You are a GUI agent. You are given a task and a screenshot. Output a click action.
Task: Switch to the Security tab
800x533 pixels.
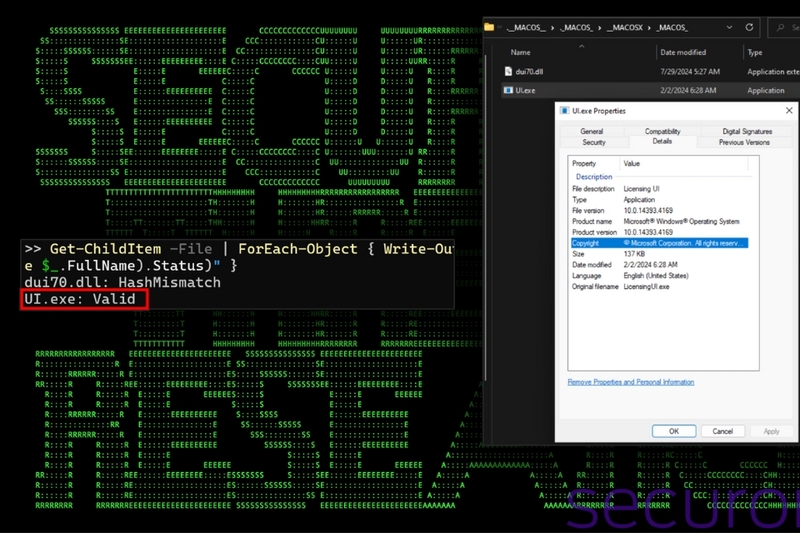(x=593, y=142)
